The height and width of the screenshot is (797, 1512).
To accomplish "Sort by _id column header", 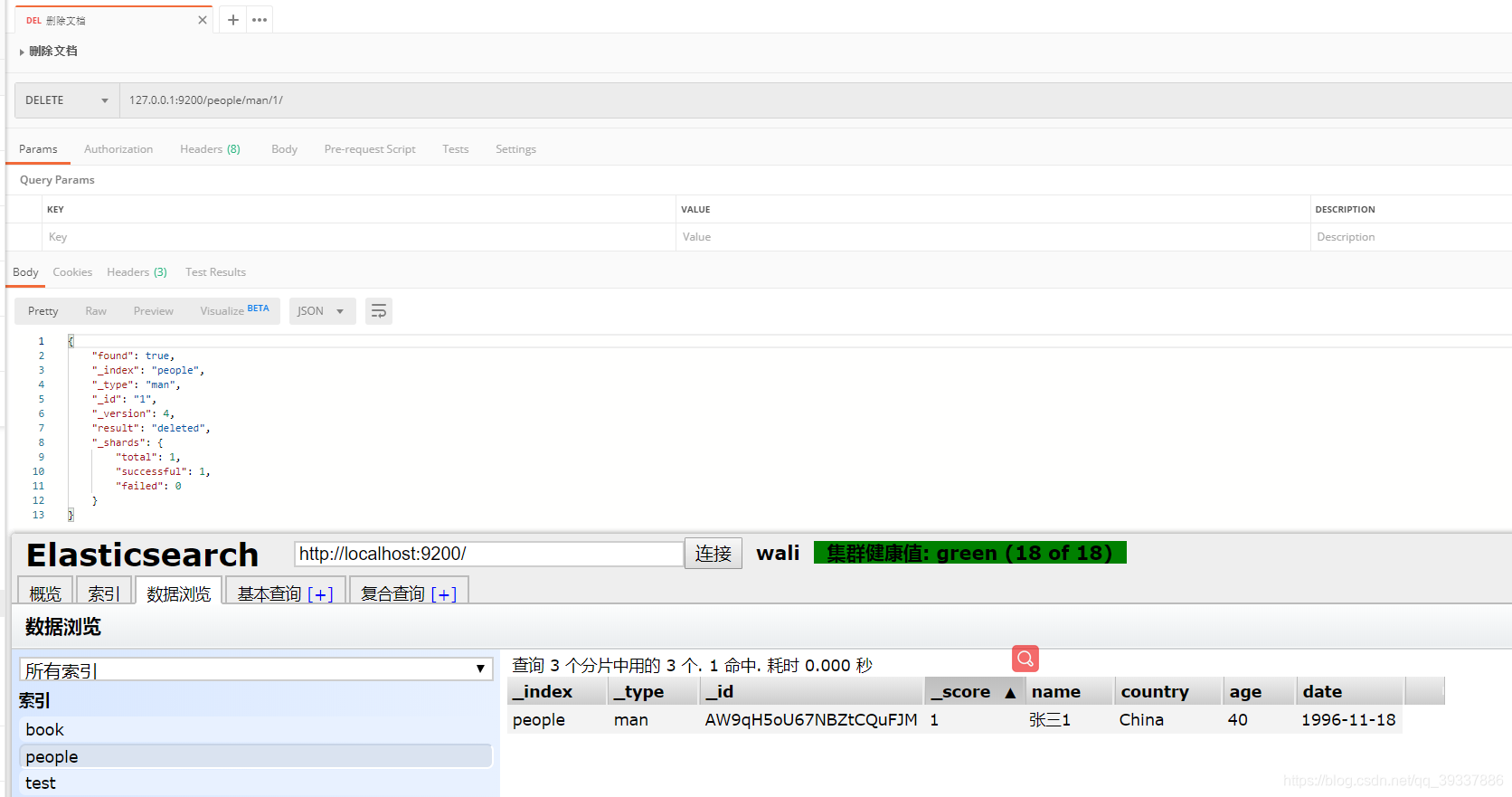I will [811, 691].
